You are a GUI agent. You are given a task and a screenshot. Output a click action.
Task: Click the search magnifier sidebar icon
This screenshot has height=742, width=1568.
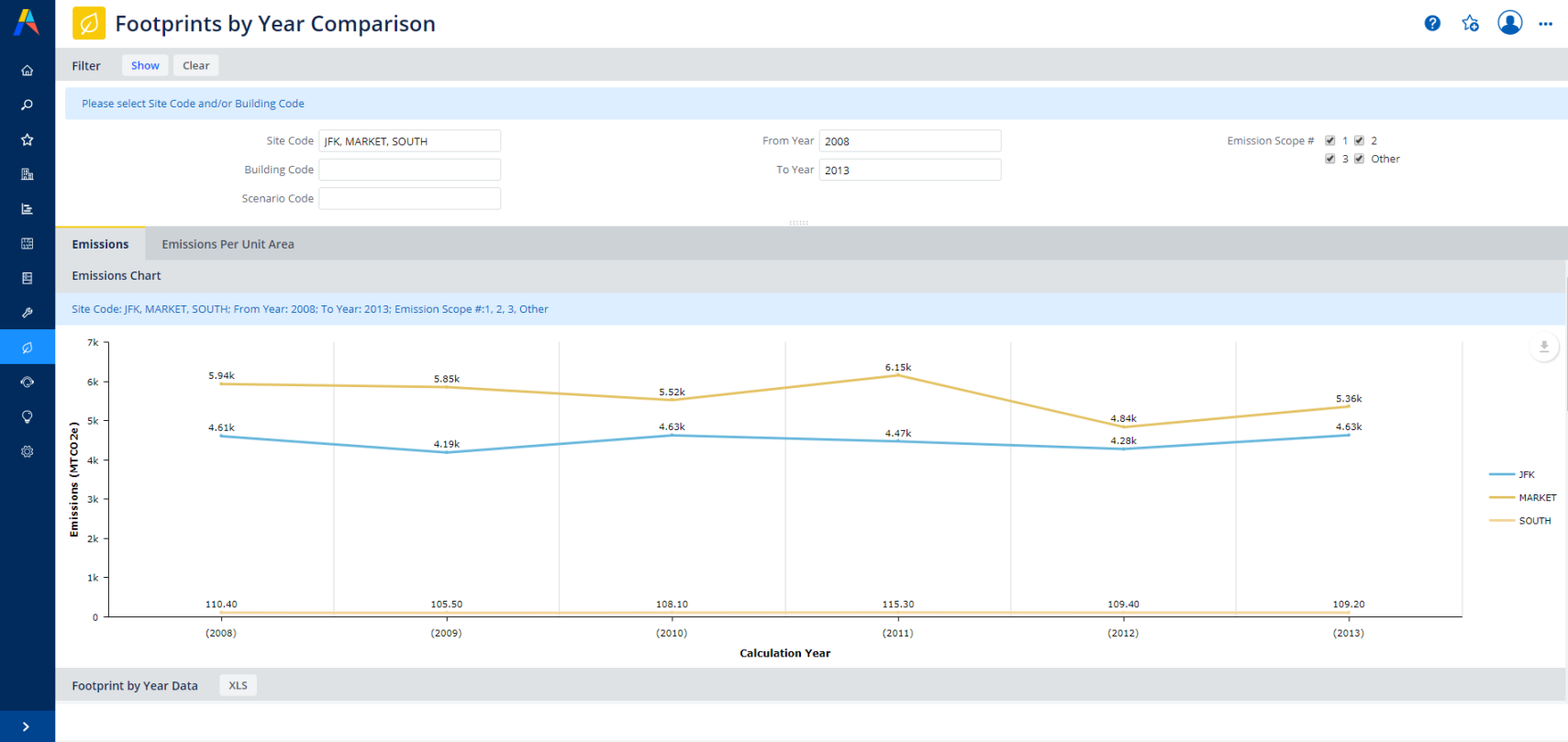pyautogui.click(x=28, y=105)
